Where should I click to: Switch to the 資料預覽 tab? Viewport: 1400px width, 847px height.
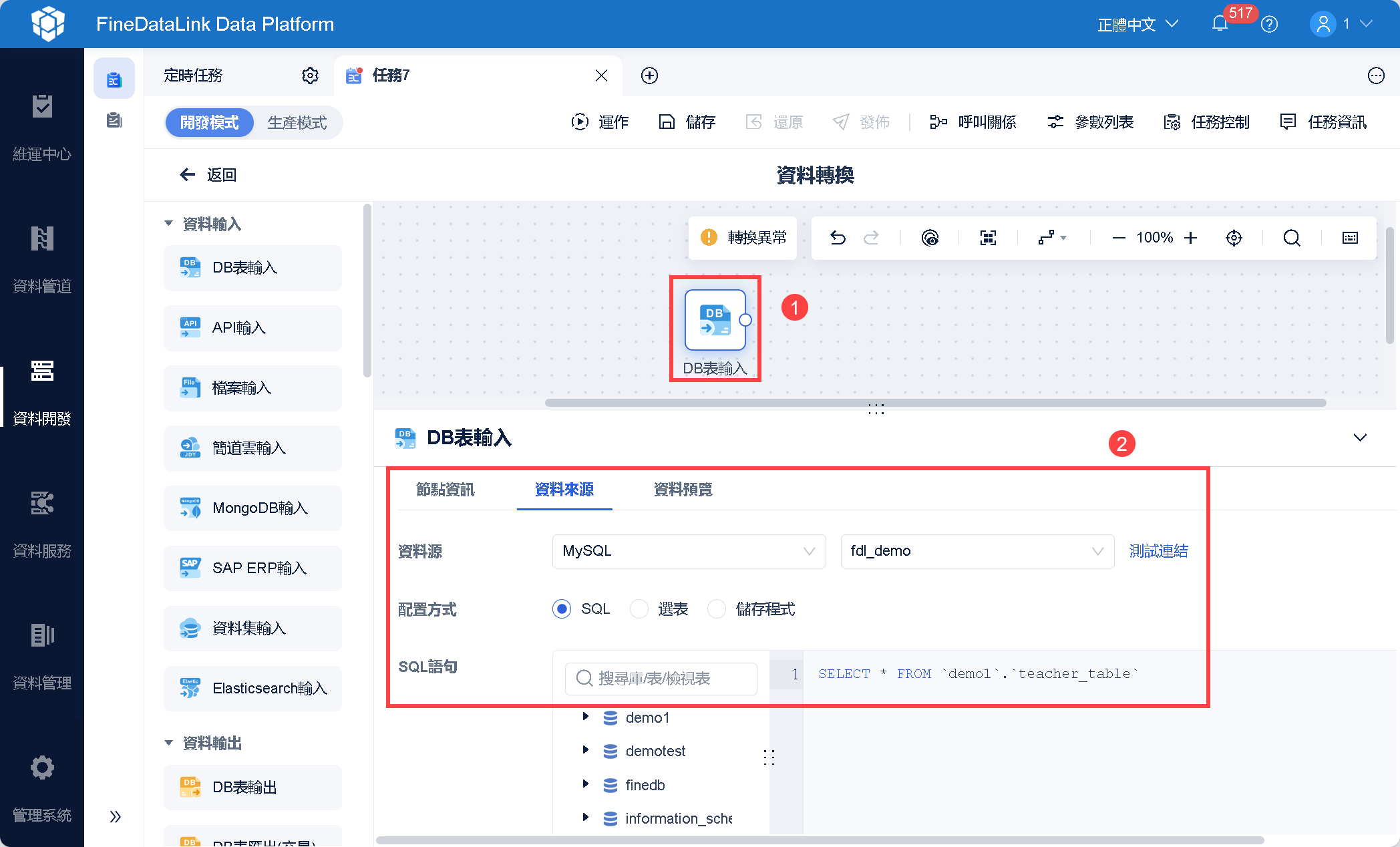point(683,490)
